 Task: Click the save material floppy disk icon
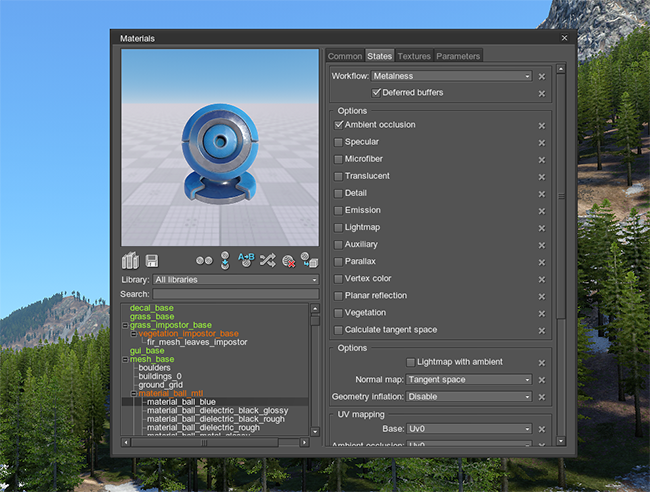click(x=151, y=261)
